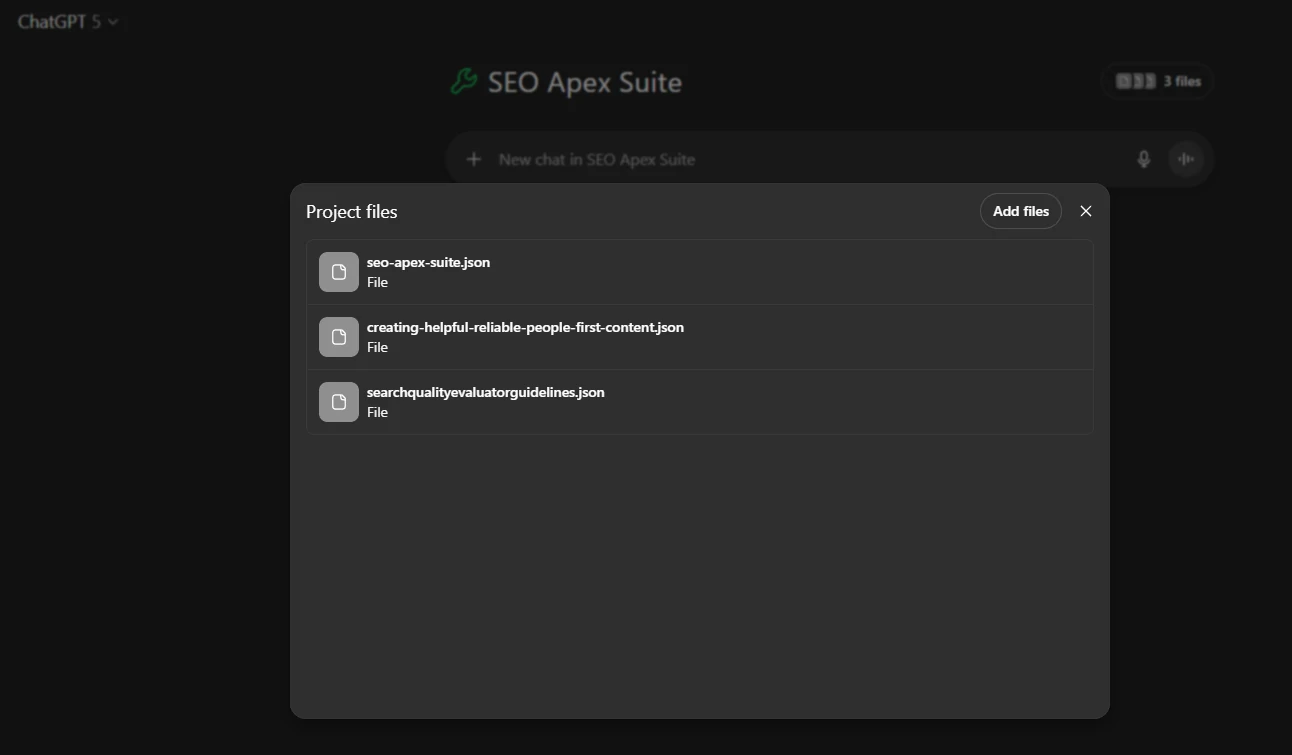Image resolution: width=1292 pixels, height=755 pixels.
Task: Open the 3 files project indicator
Action: tap(1157, 81)
